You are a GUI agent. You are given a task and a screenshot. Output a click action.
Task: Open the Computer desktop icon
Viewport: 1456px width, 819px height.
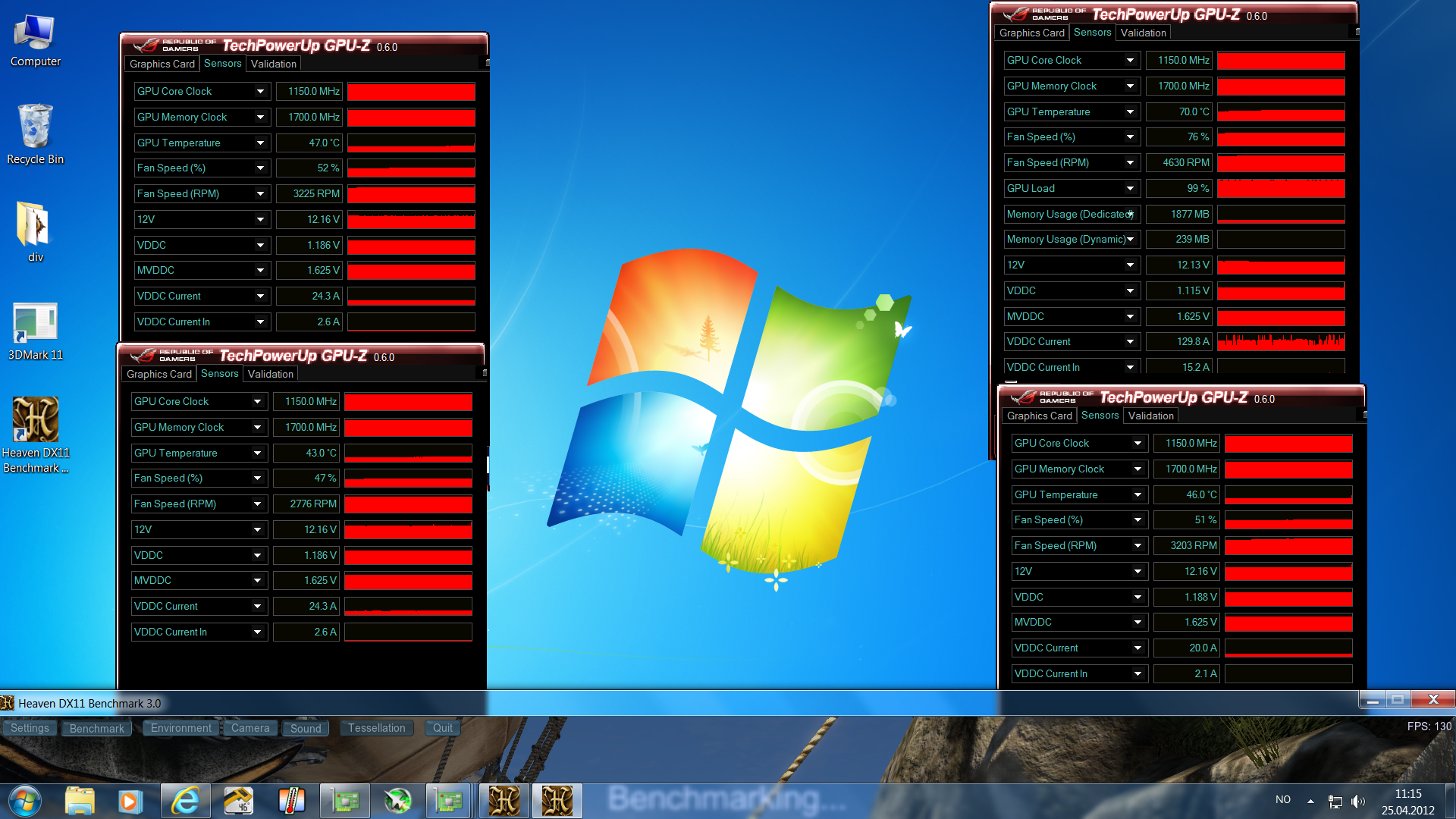point(35,42)
